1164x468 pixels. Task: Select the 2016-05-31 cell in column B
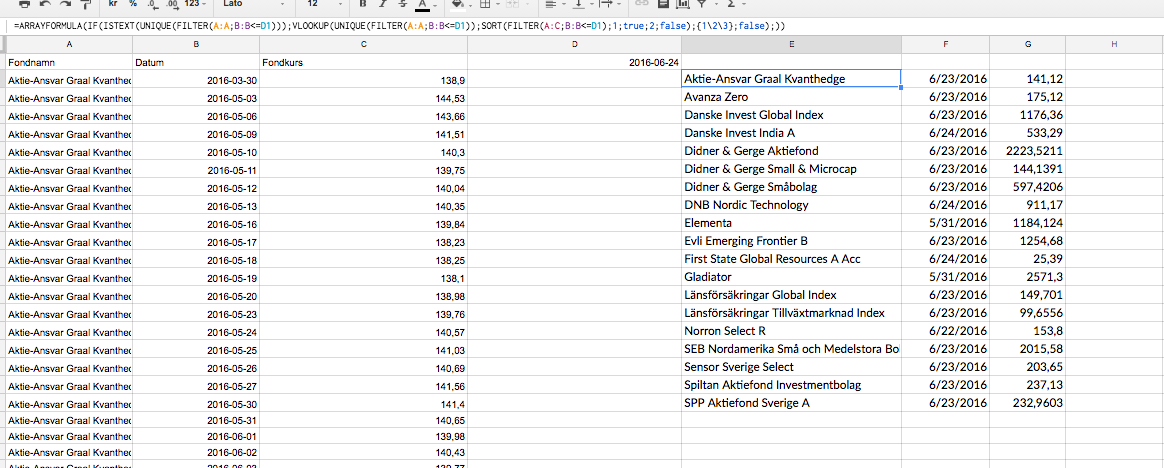pyautogui.click(x=196, y=420)
